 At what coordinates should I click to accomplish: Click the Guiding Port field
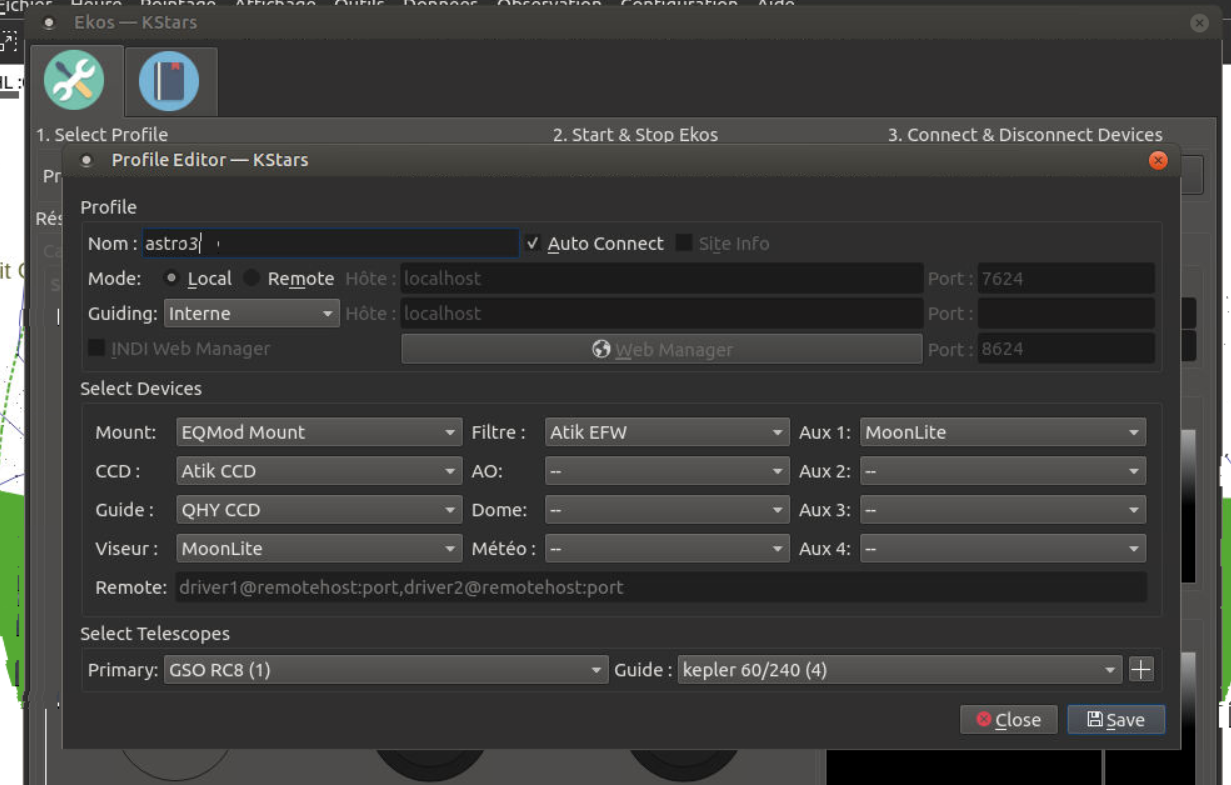click(1066, 314)
